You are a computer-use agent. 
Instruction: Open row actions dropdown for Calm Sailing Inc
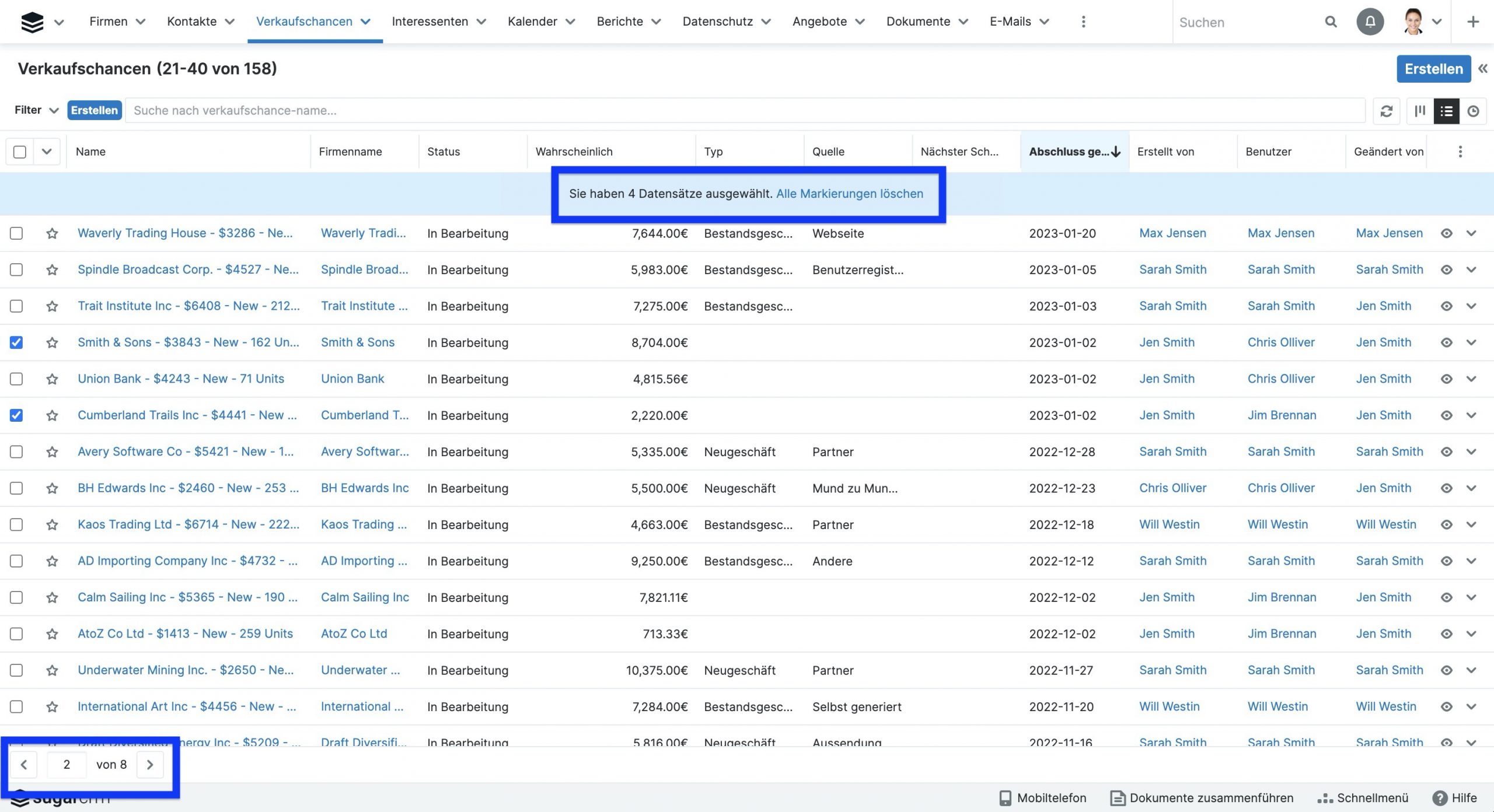point(1471,597)
